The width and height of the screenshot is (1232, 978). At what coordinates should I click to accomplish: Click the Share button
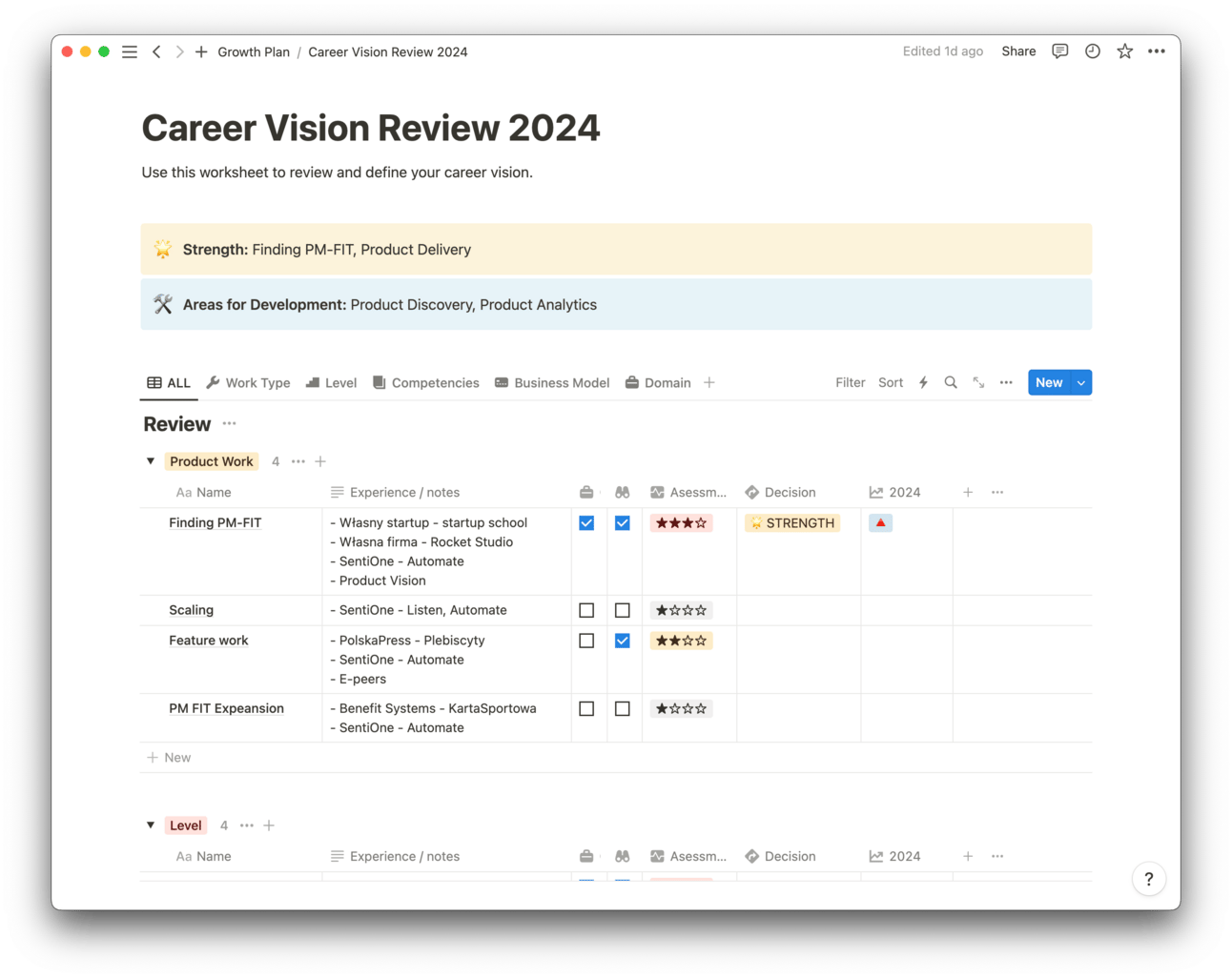(1018, 51)
